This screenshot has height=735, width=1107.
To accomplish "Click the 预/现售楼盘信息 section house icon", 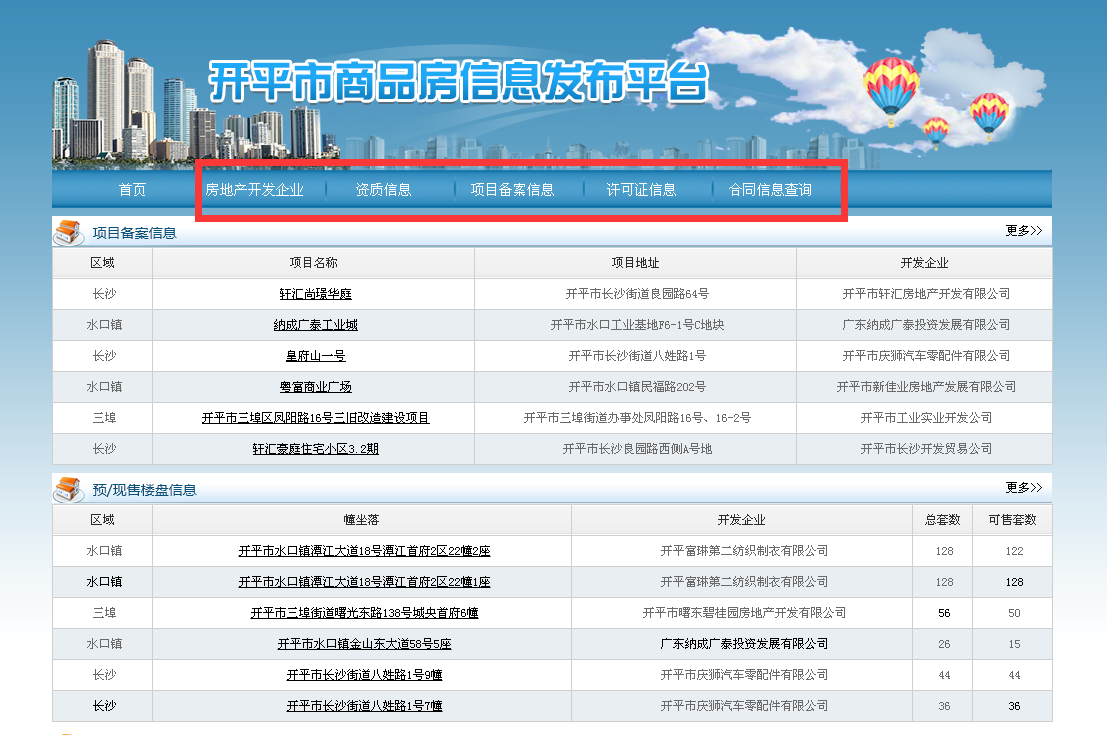I will (68, 489).
